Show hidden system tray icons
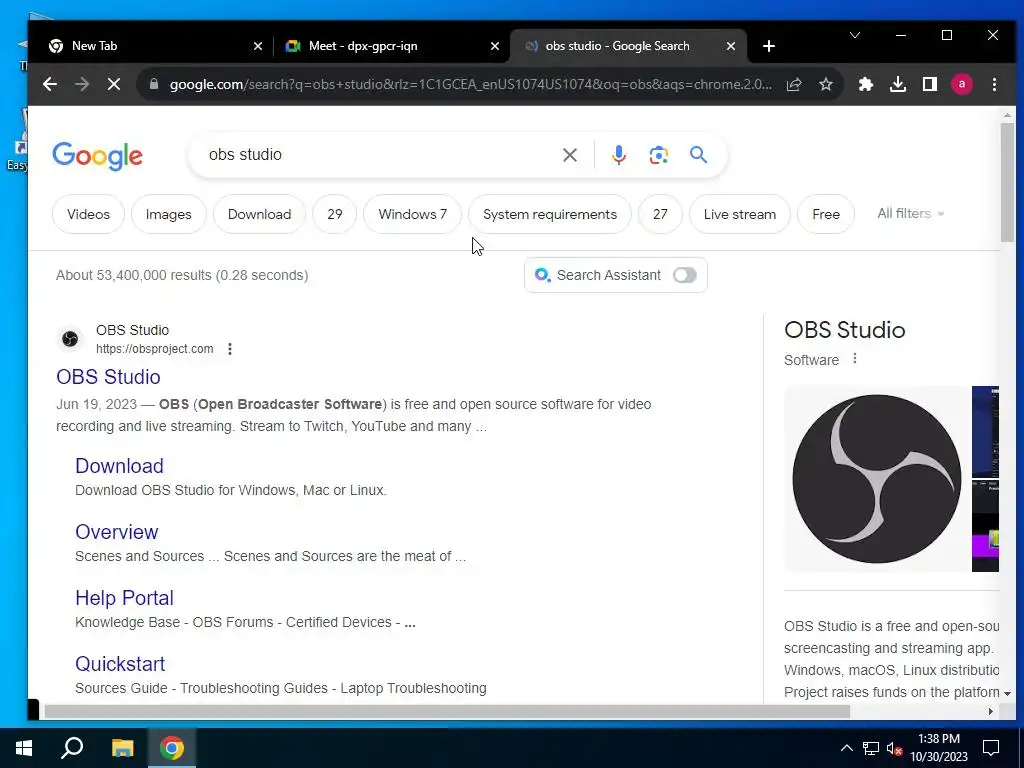1024x768 pixels. [846, 748]
